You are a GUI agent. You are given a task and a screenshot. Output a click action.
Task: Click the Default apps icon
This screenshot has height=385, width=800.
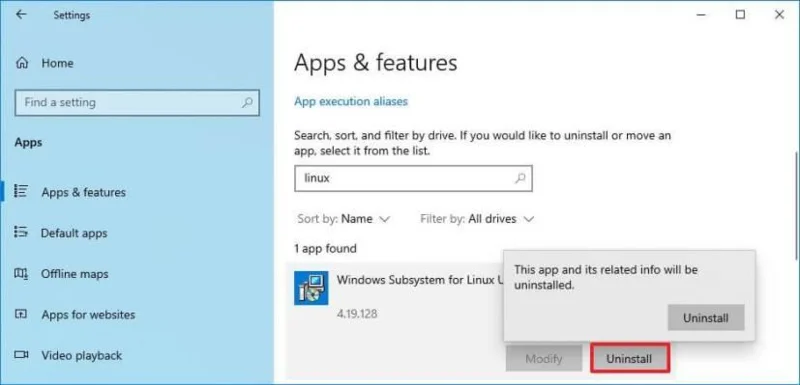click(x=21, y=232)
